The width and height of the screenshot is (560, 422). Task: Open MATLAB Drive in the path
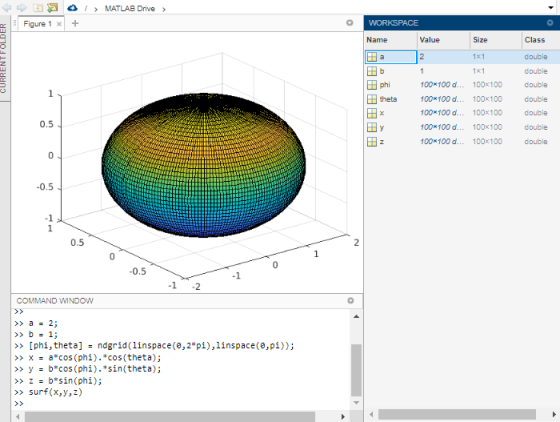point(130,9)
